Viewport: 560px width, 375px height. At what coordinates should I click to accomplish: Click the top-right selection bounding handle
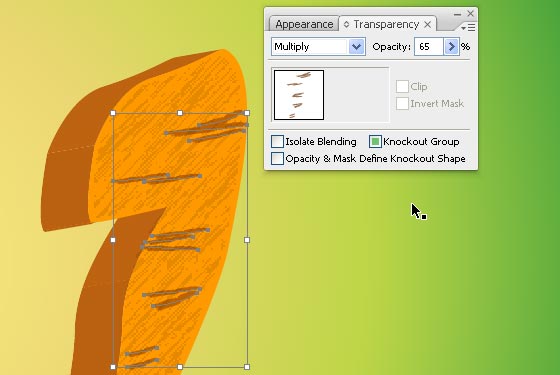click(247, 113)
